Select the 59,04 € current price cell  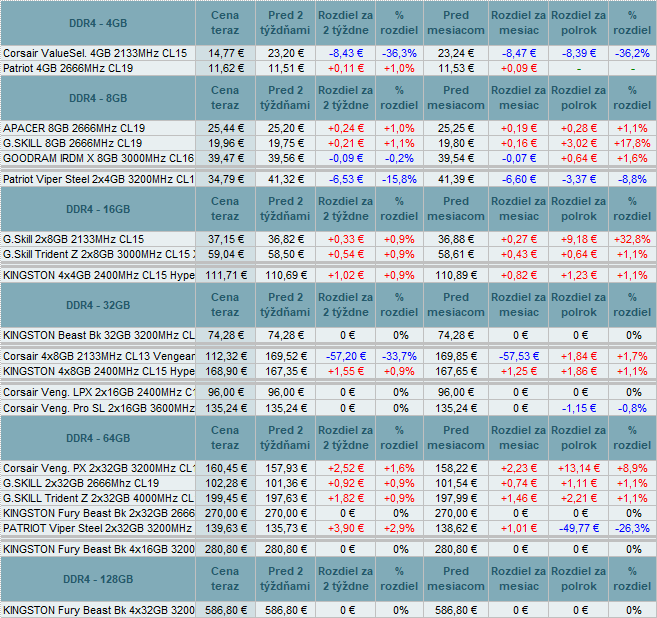click(225, 254)
